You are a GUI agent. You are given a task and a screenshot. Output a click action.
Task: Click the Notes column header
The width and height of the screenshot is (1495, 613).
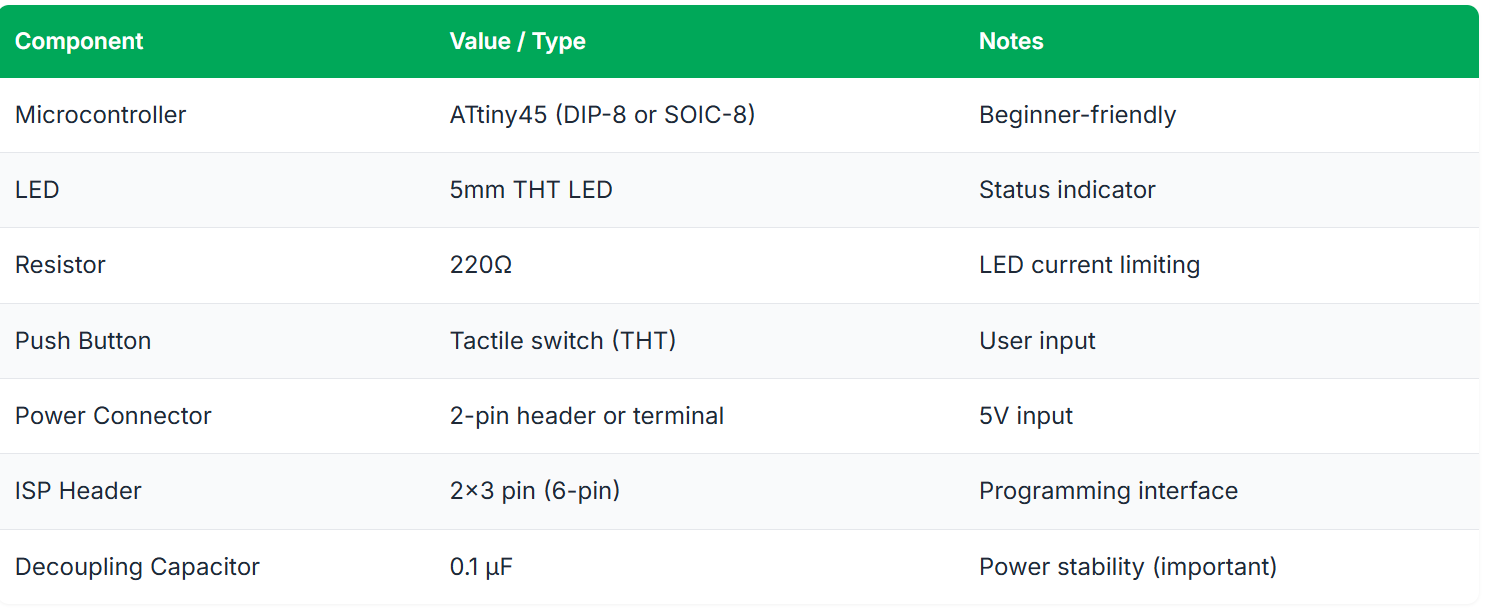coord(1011,42)
